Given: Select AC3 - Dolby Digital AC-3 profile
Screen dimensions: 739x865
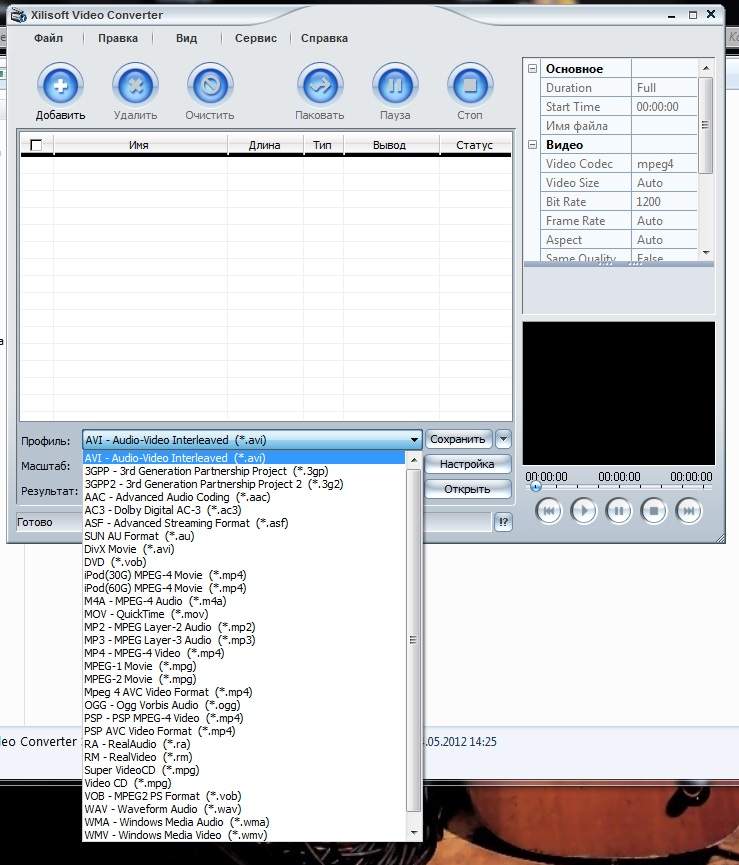Looking at the screenshot, I should tap(243, 510).
